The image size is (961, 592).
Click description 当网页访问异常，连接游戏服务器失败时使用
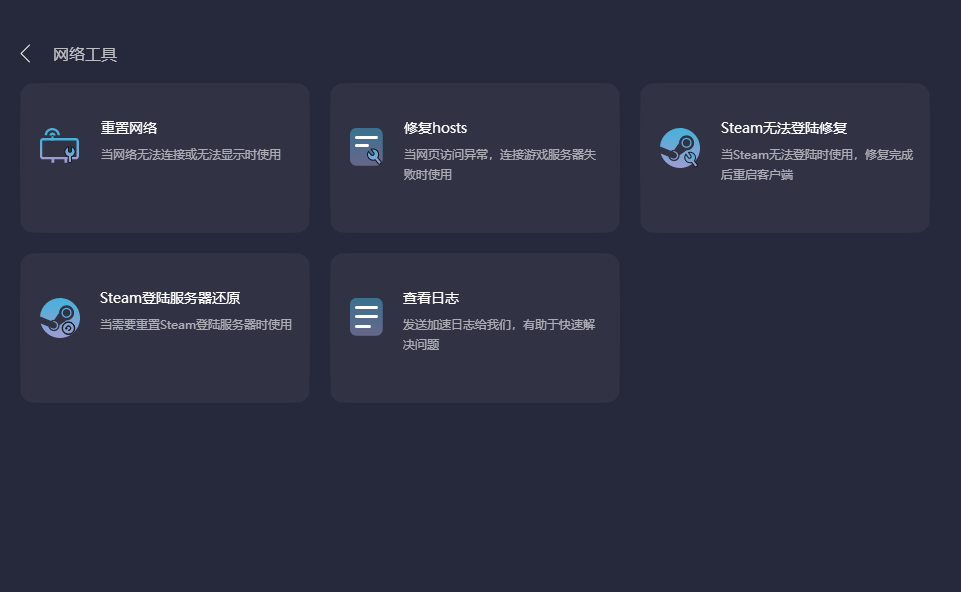(499, 164)
